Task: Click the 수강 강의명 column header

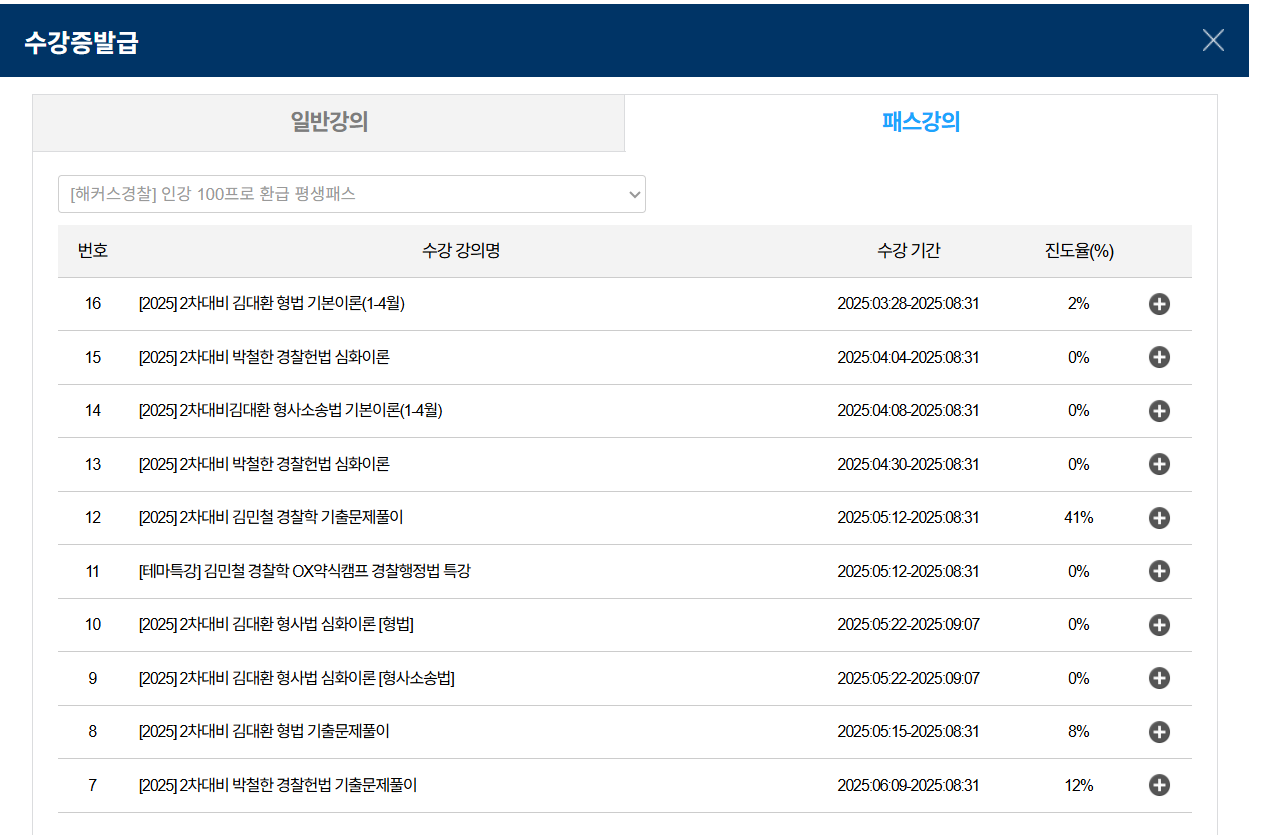Action: (461, 251)
